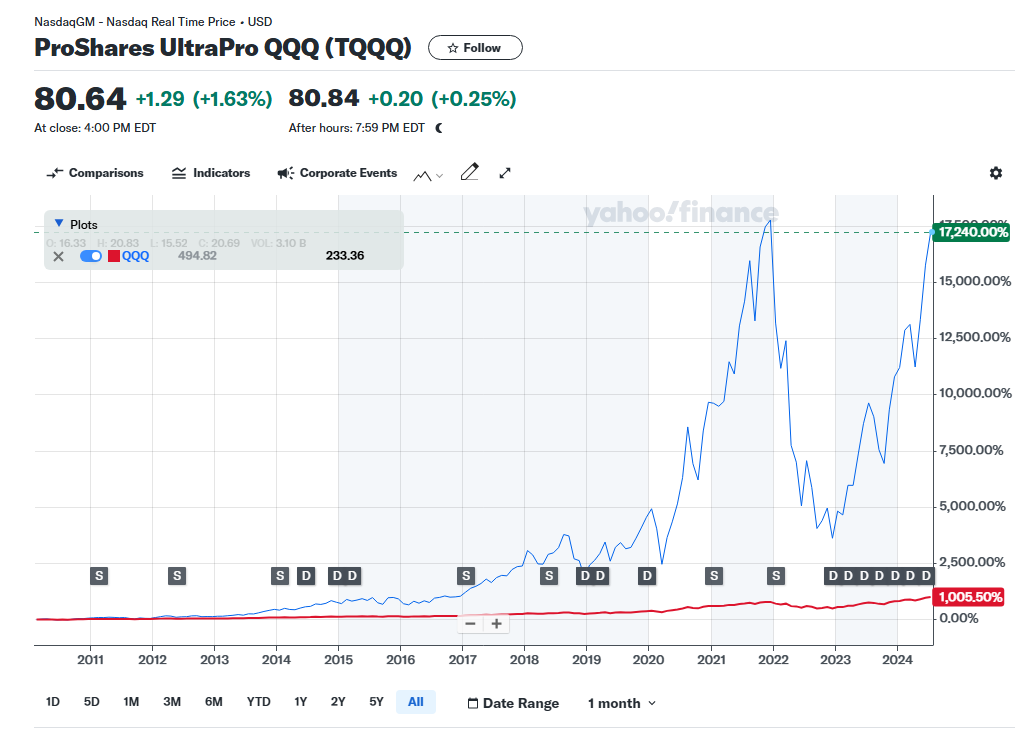Click the 1,005.50% QQQ value label
The image size is (1028, 730).
[x=970, y=597]
